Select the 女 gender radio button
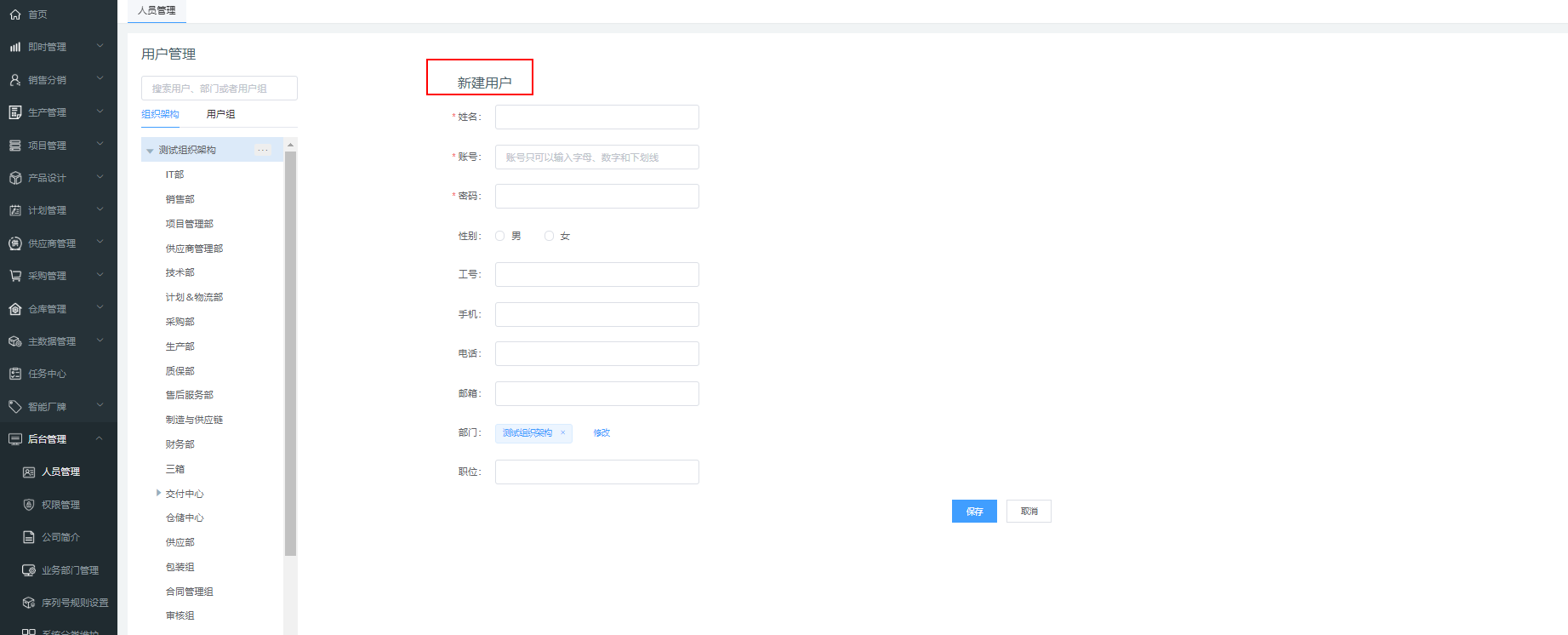This screenshot has height=635, width=1568. [549, 236]
